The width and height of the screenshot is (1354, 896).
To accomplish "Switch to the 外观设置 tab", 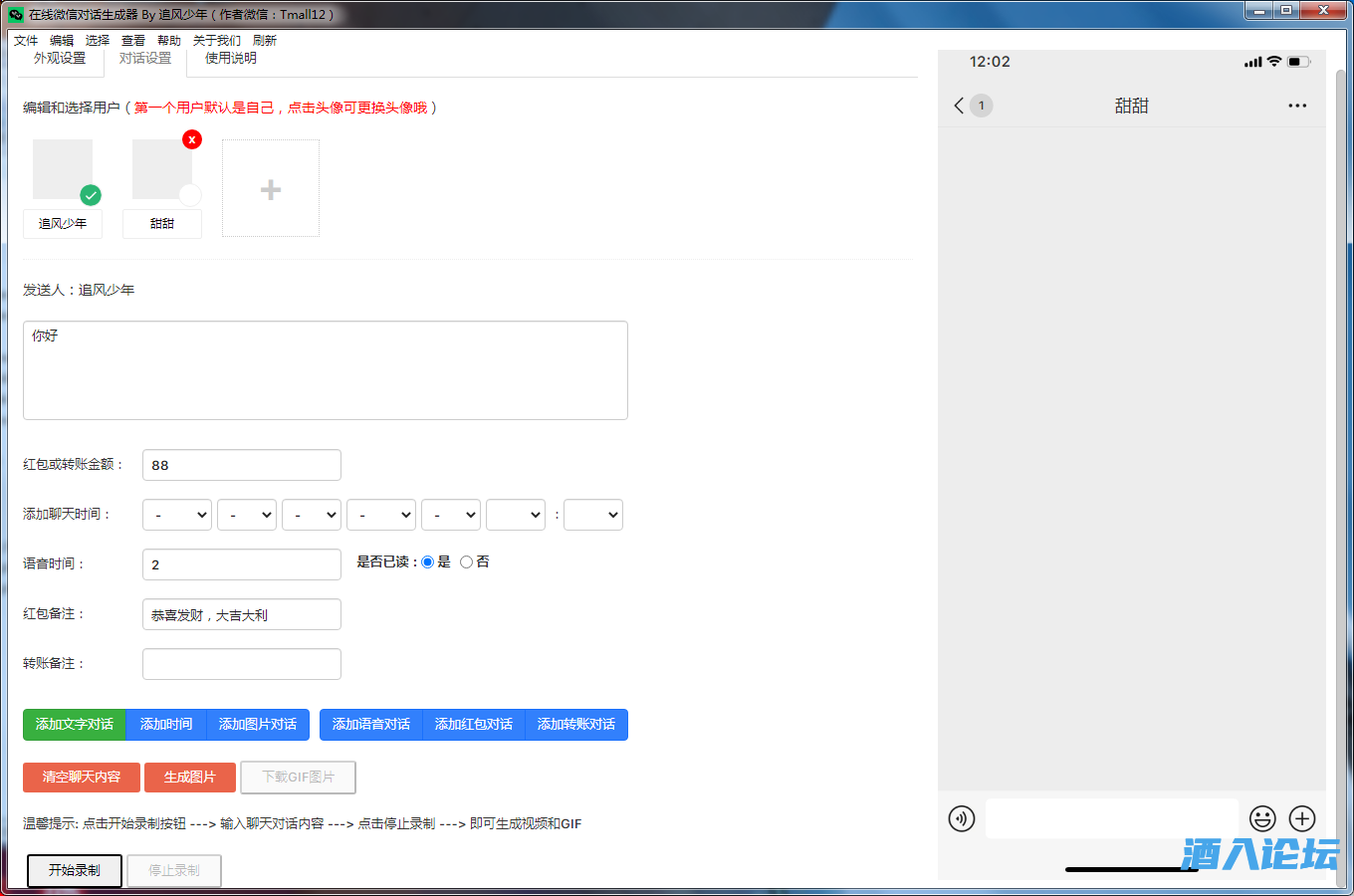I will tap(60, 59).
